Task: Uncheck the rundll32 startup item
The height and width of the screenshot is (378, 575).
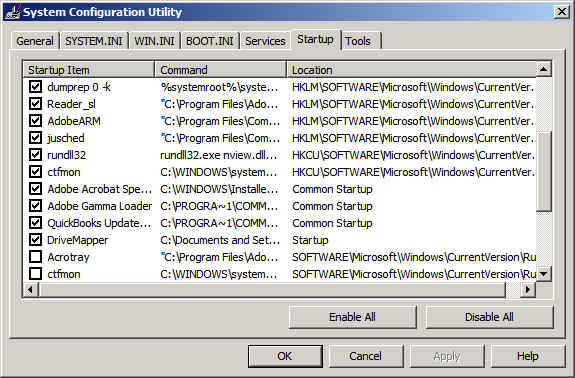Action: tap(35, 155)
